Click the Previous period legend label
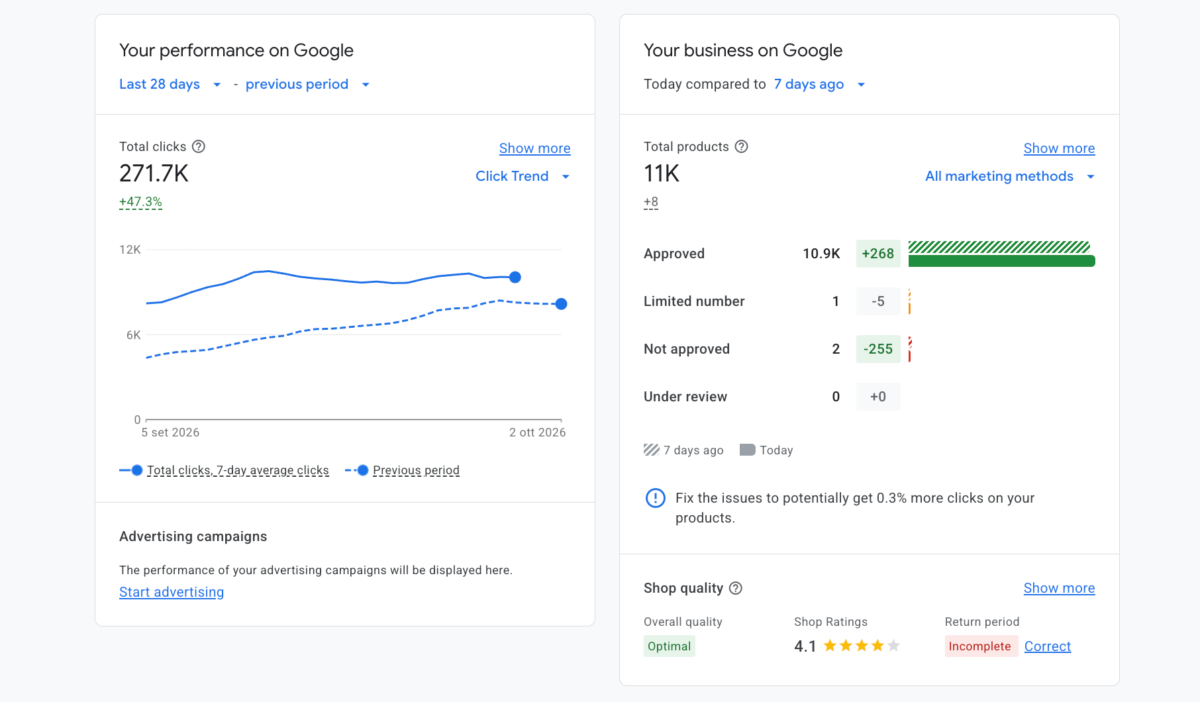Screen dimensions: 1200x702 click(x=416, y=470)
